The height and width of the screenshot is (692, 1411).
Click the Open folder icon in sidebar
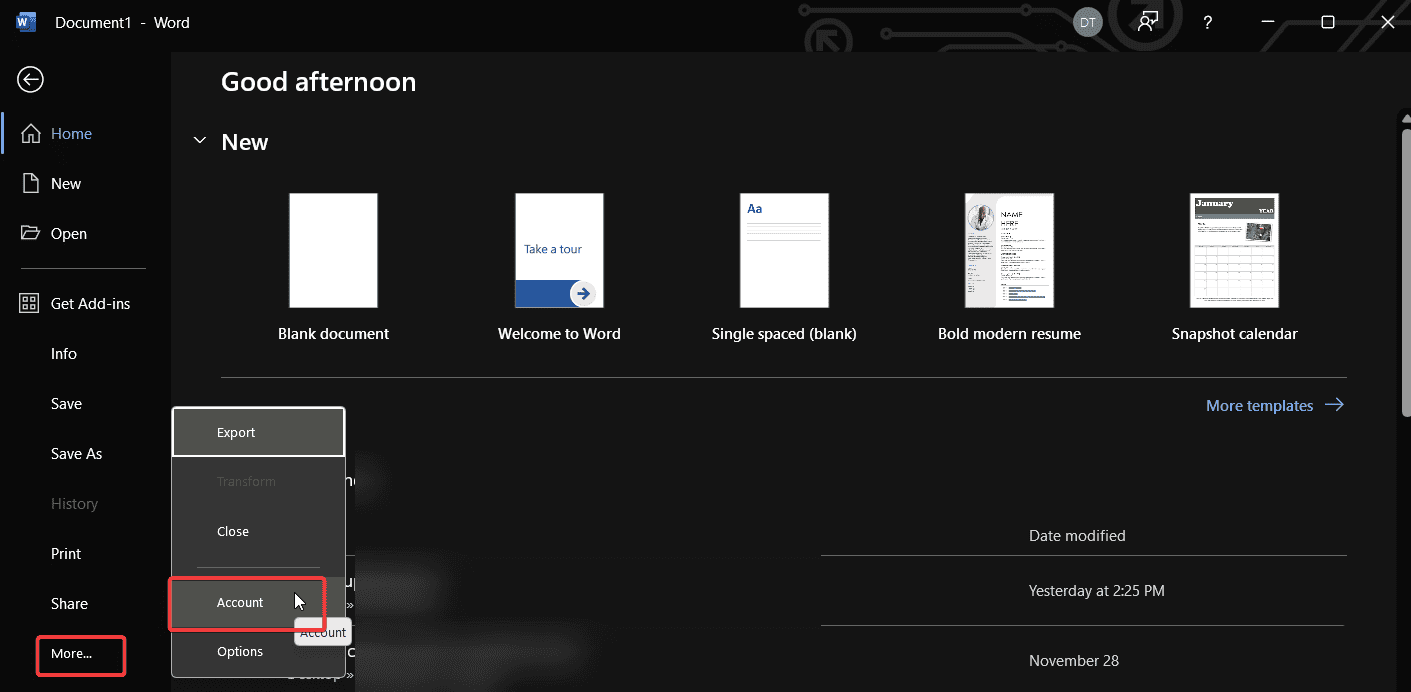(x=31, y=233)
